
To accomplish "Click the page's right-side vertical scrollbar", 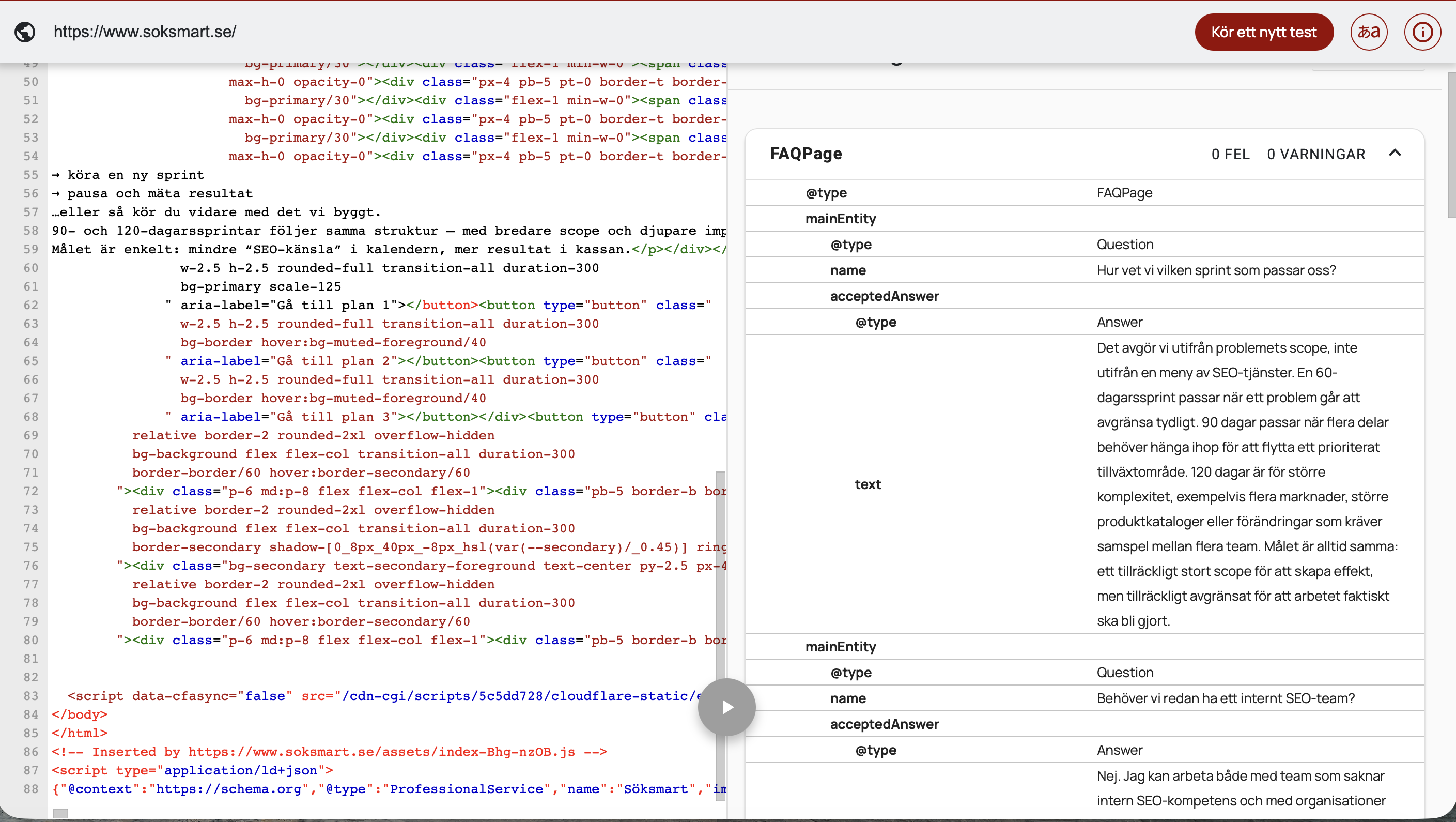I will click(1451, 144).
